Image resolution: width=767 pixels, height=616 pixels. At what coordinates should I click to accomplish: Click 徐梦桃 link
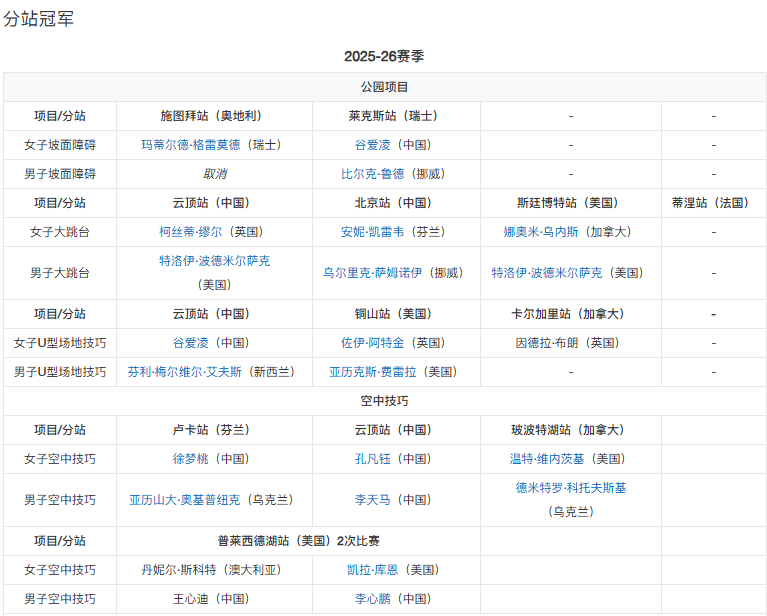[191, 458]
